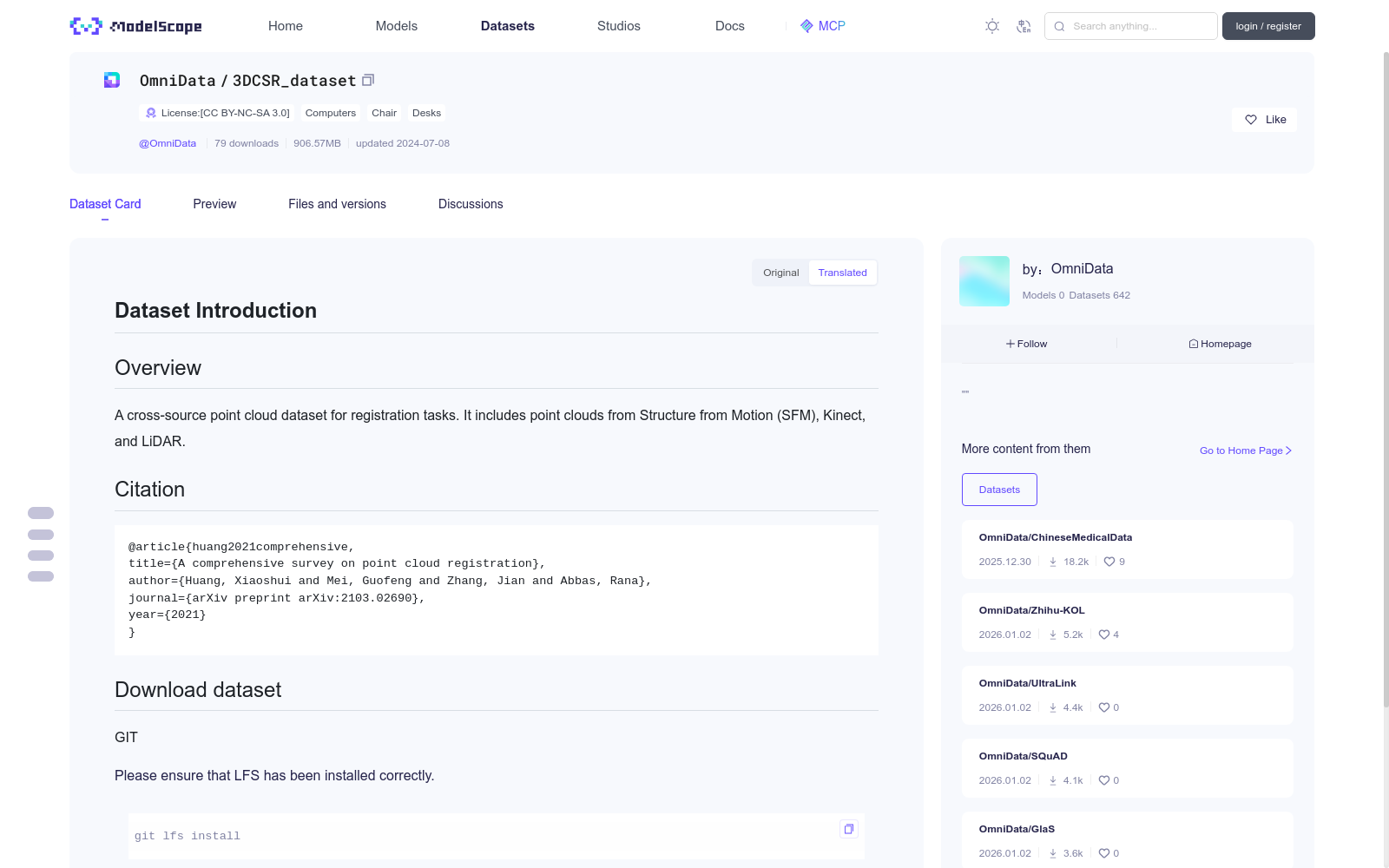Viewport: 1389px width, 868px height.
Task: Open OmniData/Zhihu-KOL dataset card
Action: tap(1128, 622)
